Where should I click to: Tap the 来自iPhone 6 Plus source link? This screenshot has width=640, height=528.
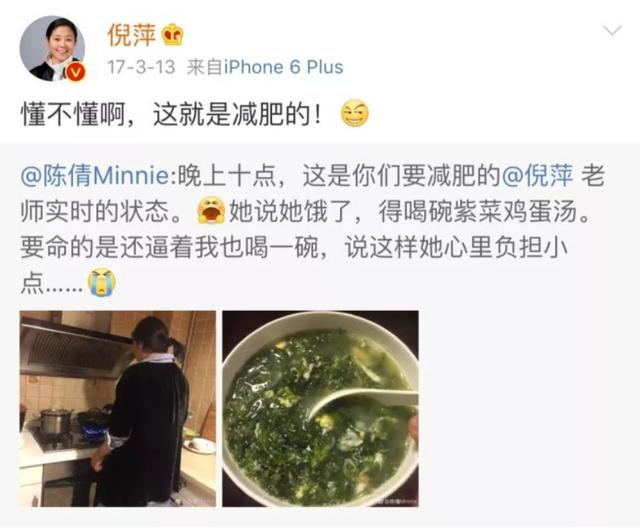(264, 67)
